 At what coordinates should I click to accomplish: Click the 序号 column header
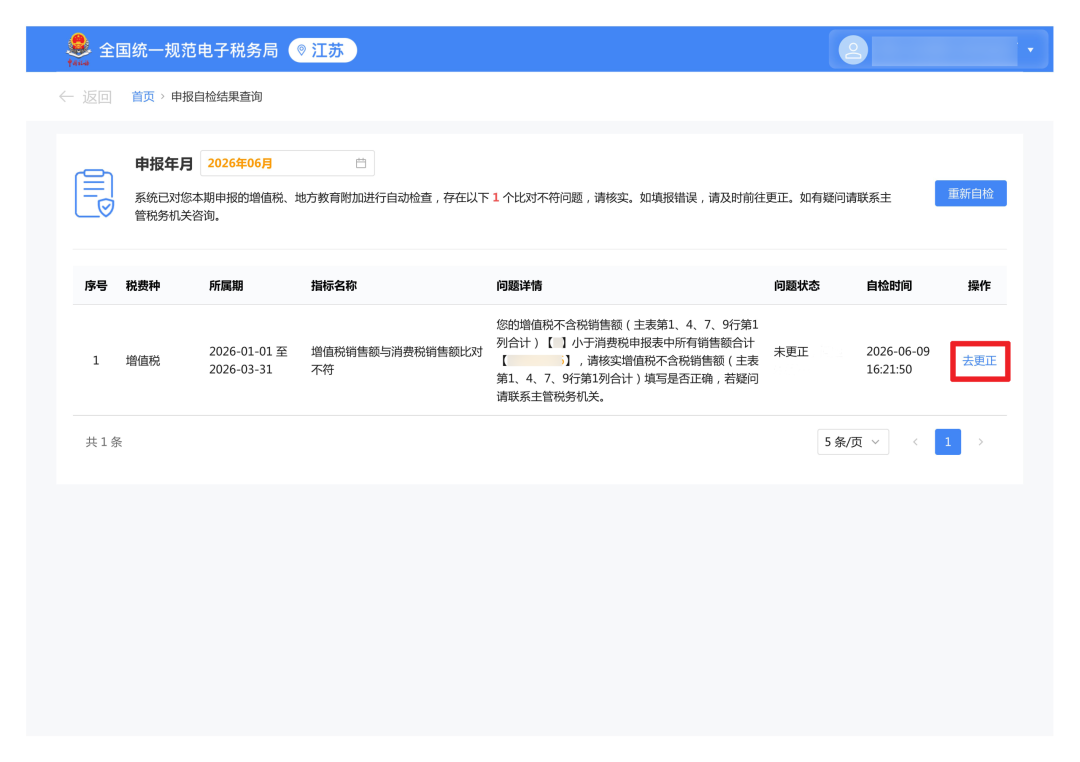coord(96,286)
